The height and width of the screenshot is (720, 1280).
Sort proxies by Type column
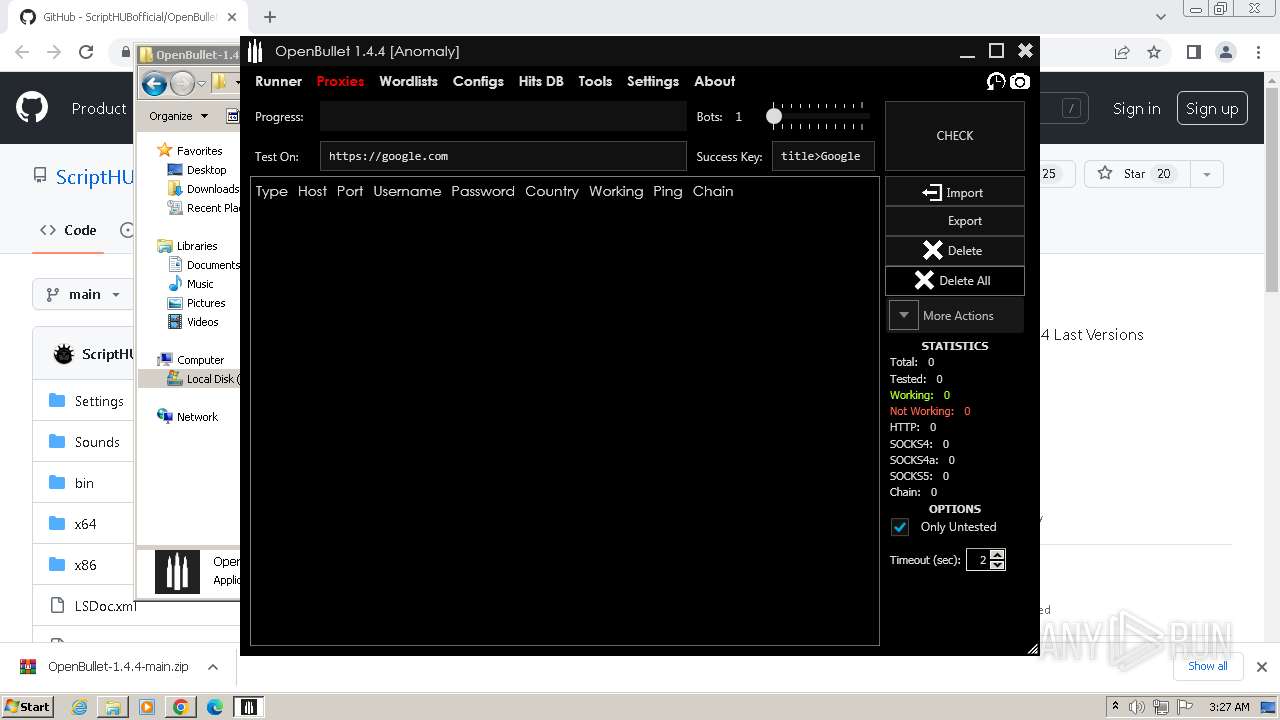[x=271, y=191]
